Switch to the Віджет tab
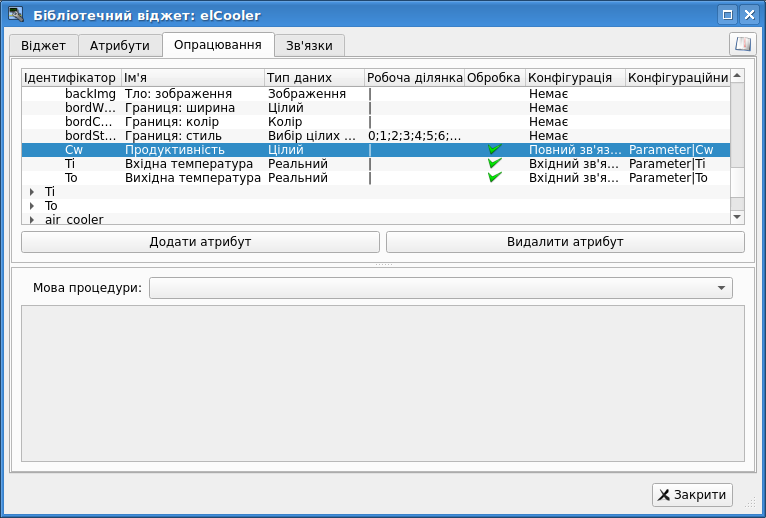The width and height of the screenshot is (766, 518). [x=43, y=46]
